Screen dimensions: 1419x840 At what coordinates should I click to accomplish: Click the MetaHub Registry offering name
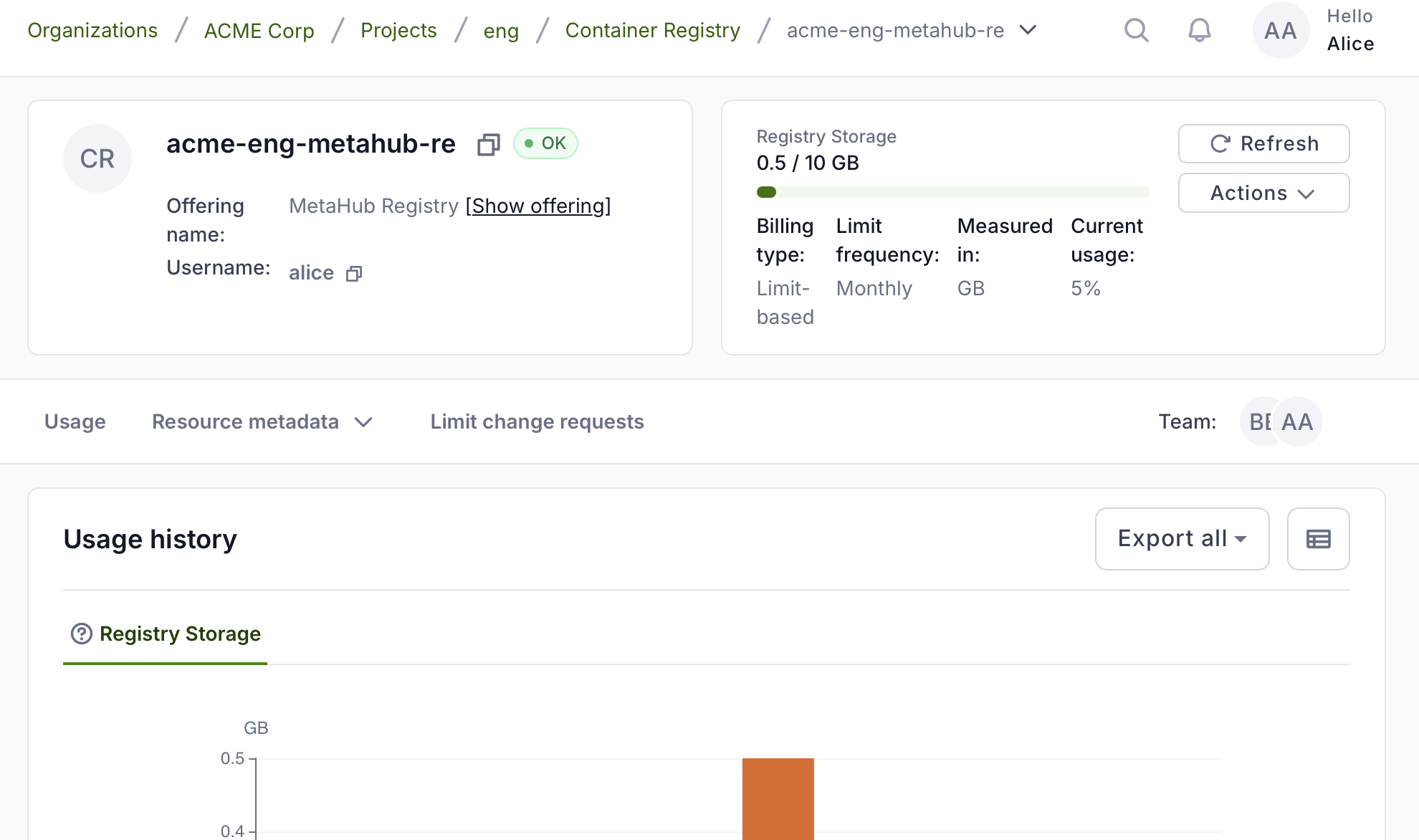click(374, 206)
